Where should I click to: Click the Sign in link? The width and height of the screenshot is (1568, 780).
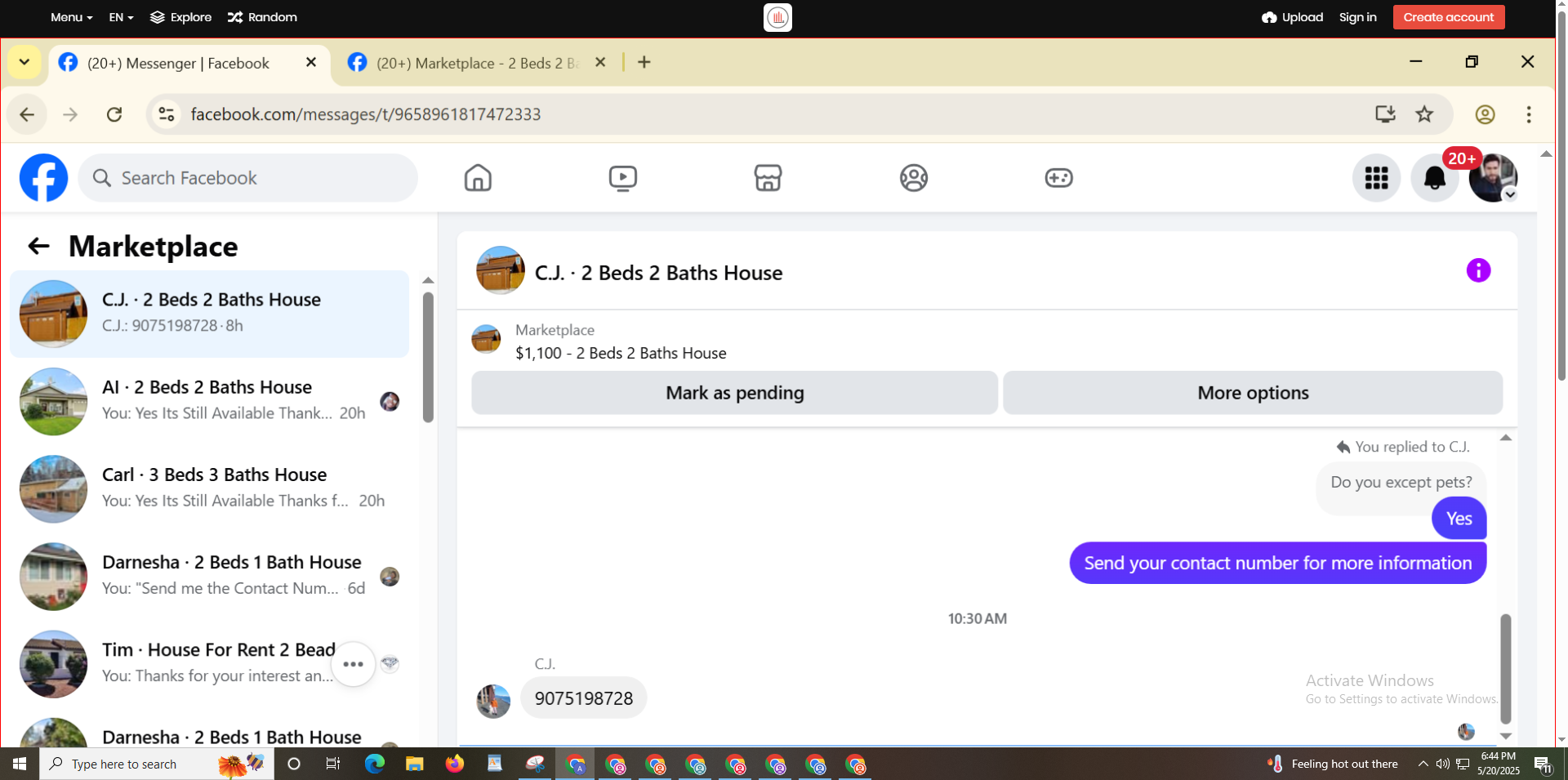coord(1357,17)
